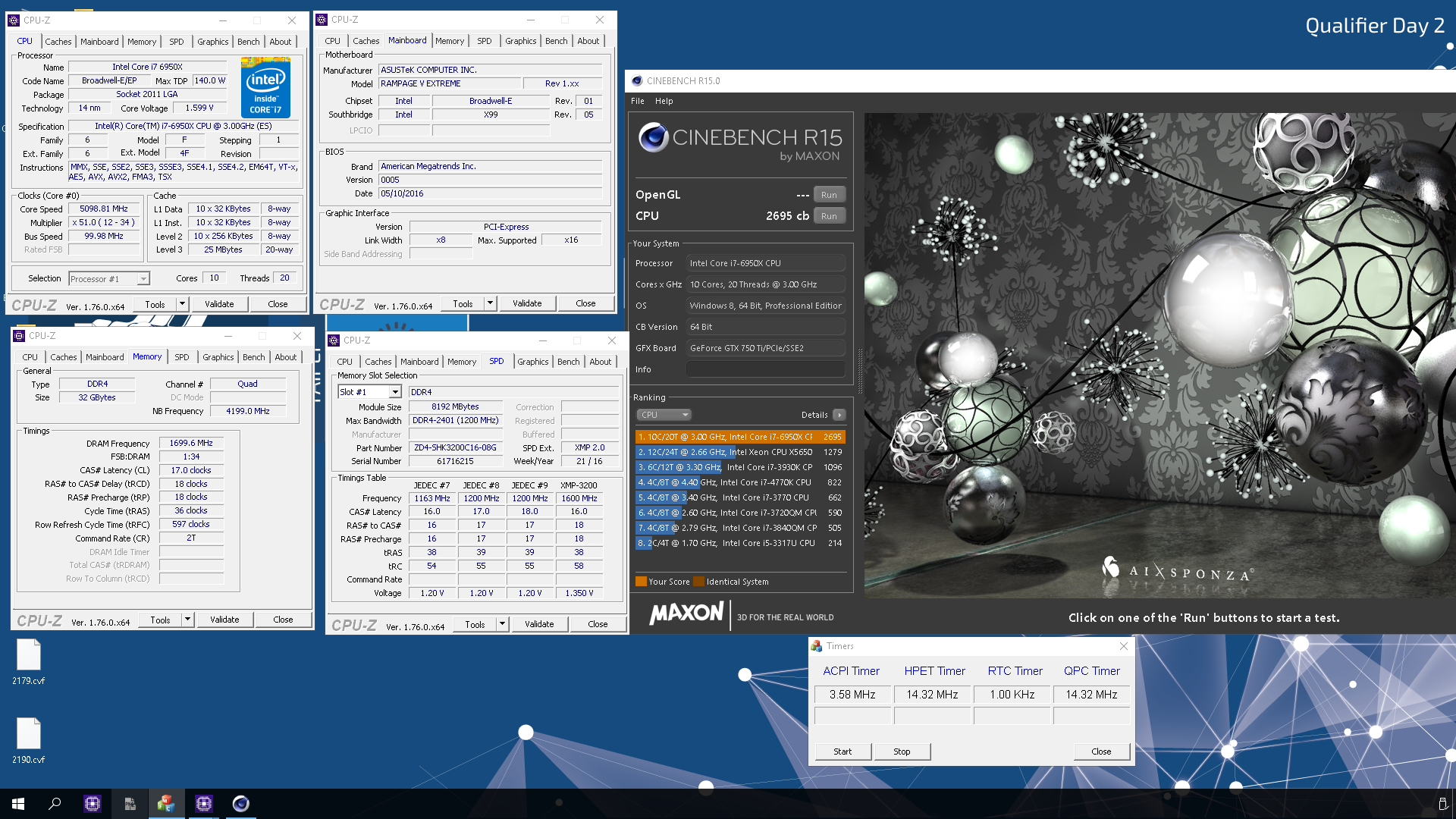Image resolution: width=1456 pixels, height=819 pixels.
Task: Click Cinebench sphere logo
Action: pyautogui.click(x=653, y=137)
